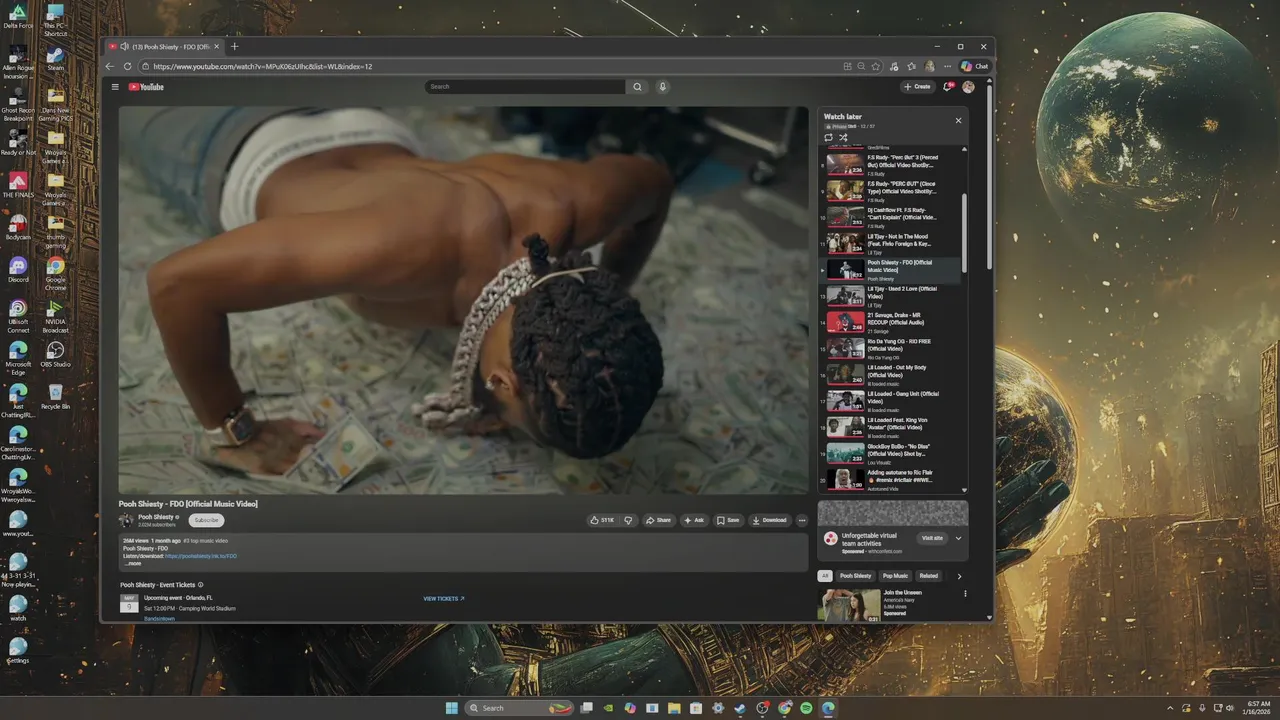The image size is (1280, 720).
Task: Open the Edge profile avatar
Action: (x=930, y=66)
